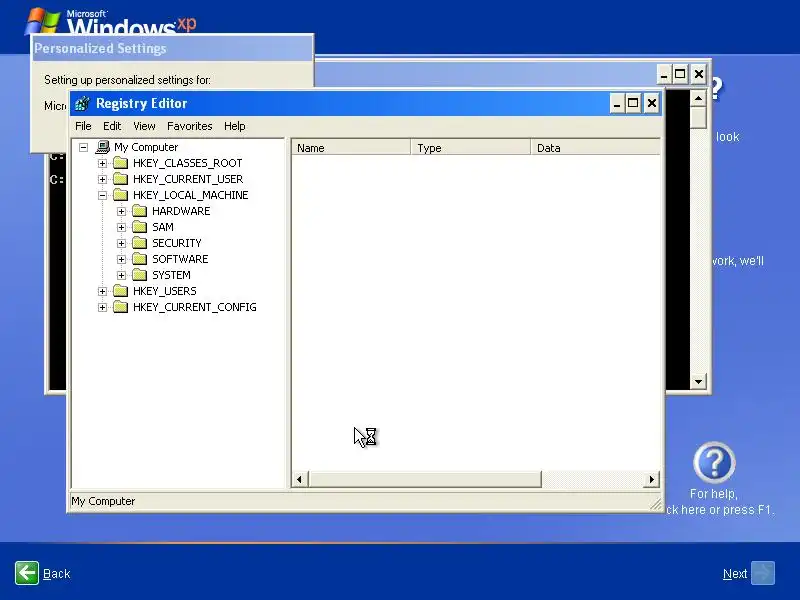Screen dimensions: 800x600
Task: Click the Registry Editor title bar icon
Action: (x=82, y=104)
